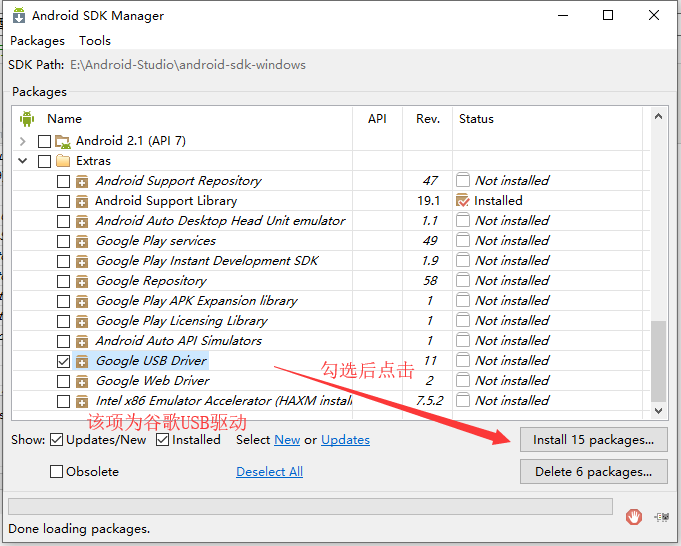
Task: Check the Google Play services checkbox
Action: pyautogui.click(x=63, y=241)
